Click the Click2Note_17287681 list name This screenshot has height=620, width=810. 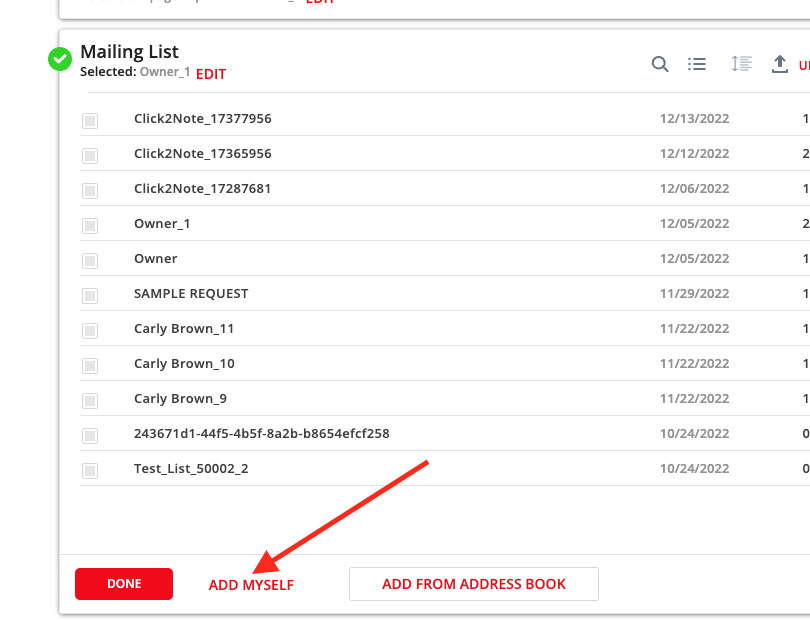[202, 189]
